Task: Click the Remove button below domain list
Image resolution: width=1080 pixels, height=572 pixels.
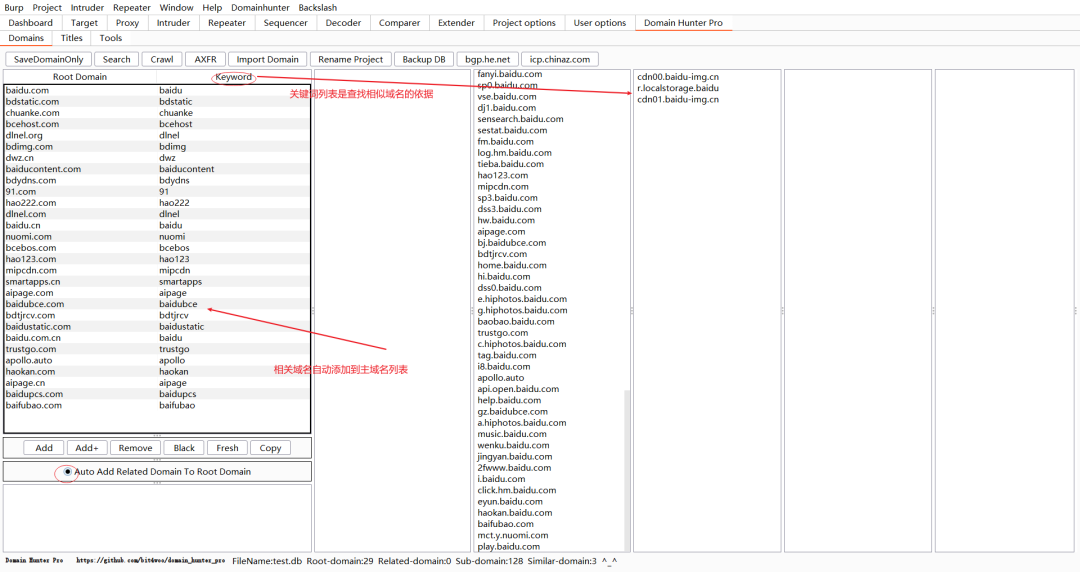Action: point(135,448)
